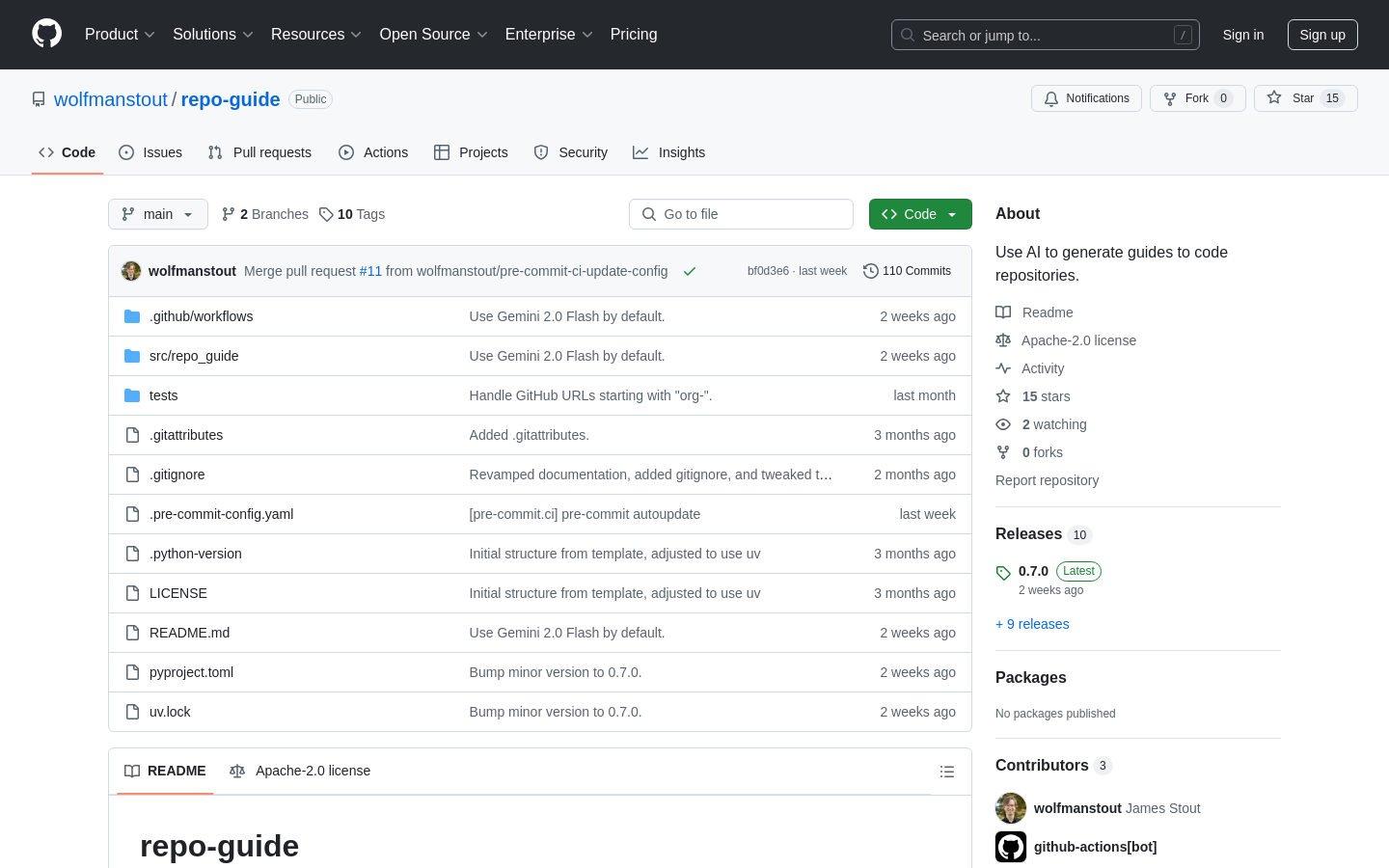The height and width of the screenshot is (868, 1389).
Task: Open Notifications for this repository
Action: pyautogui.click(x=1086, y=98)
